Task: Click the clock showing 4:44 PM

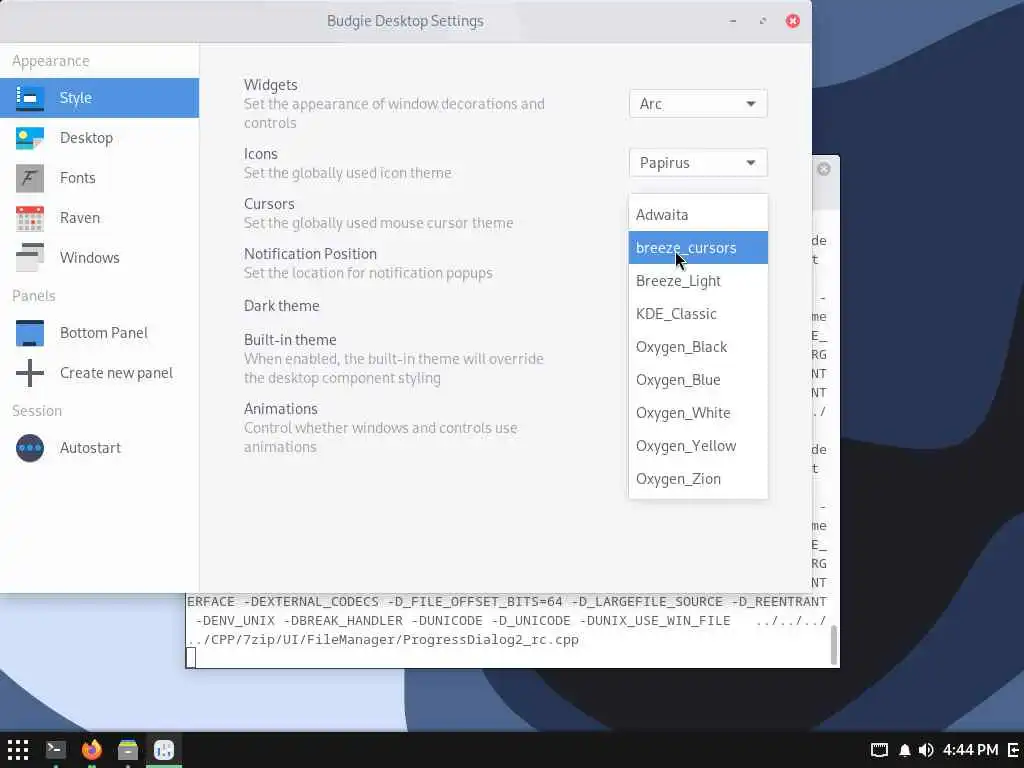Action: pyautogui.click(x=970, y=750)
